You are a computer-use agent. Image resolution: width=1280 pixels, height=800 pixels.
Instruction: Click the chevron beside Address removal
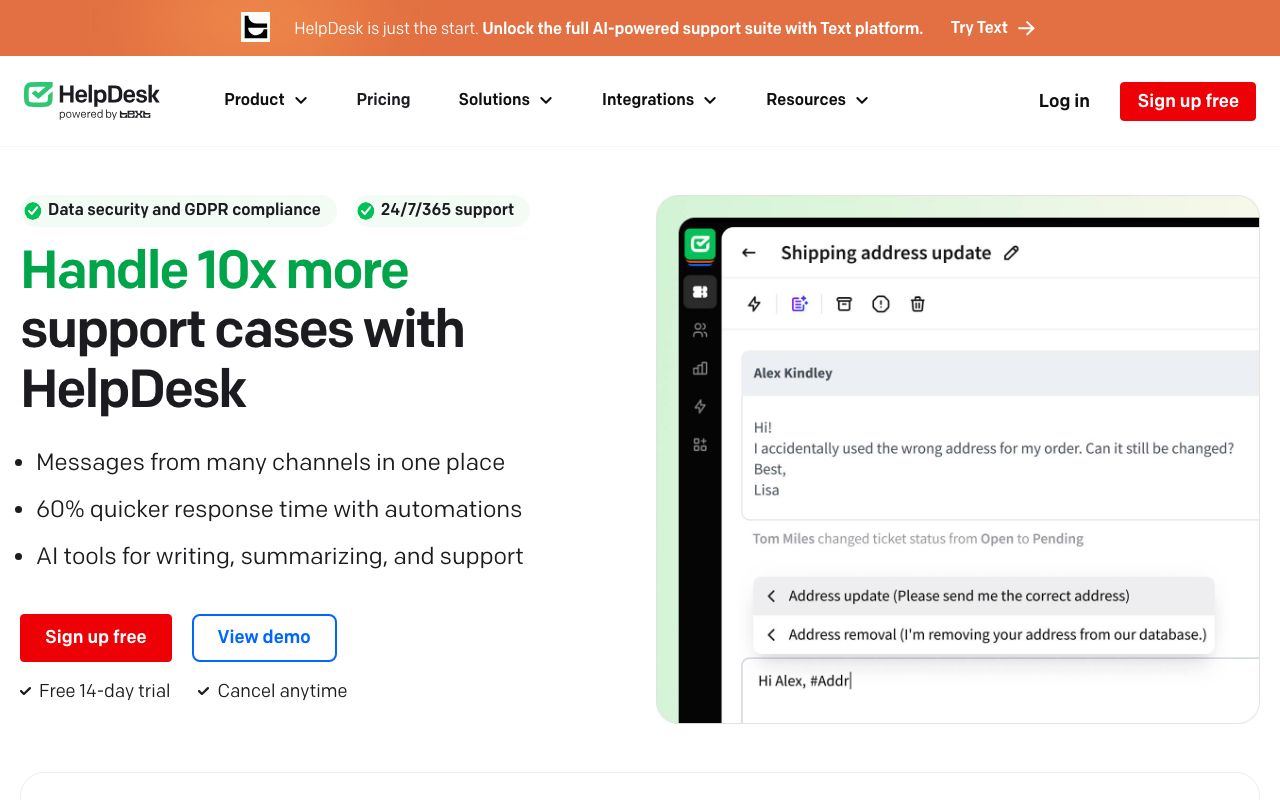[x=771, y=634]
